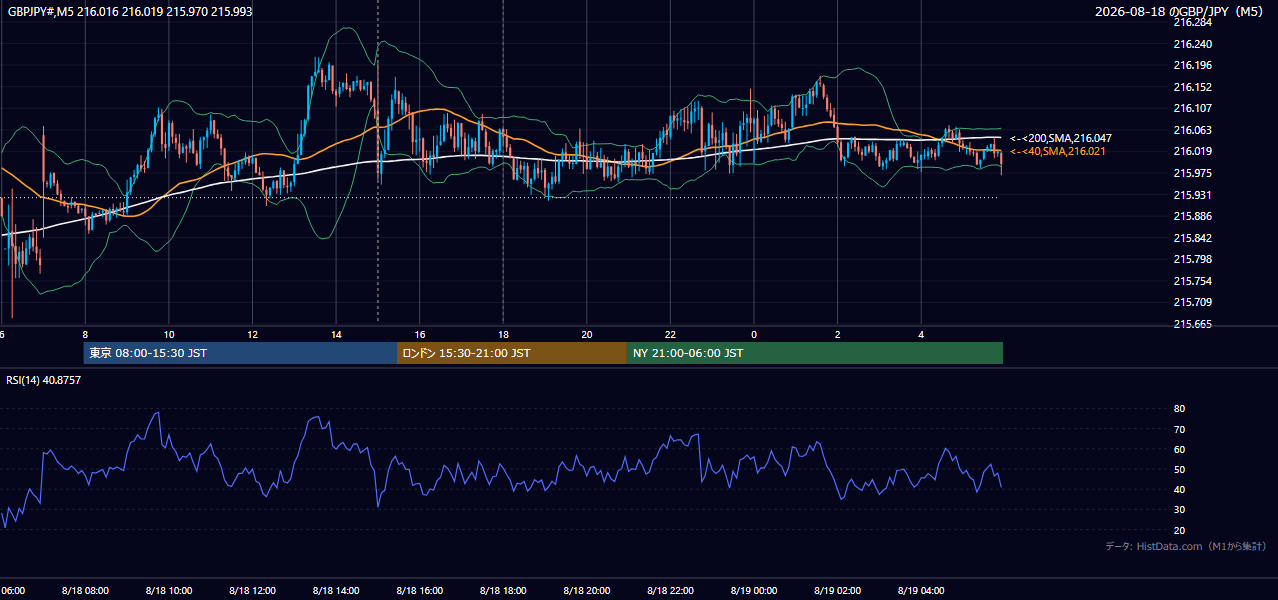Click price axis value 216.063

1192,130
